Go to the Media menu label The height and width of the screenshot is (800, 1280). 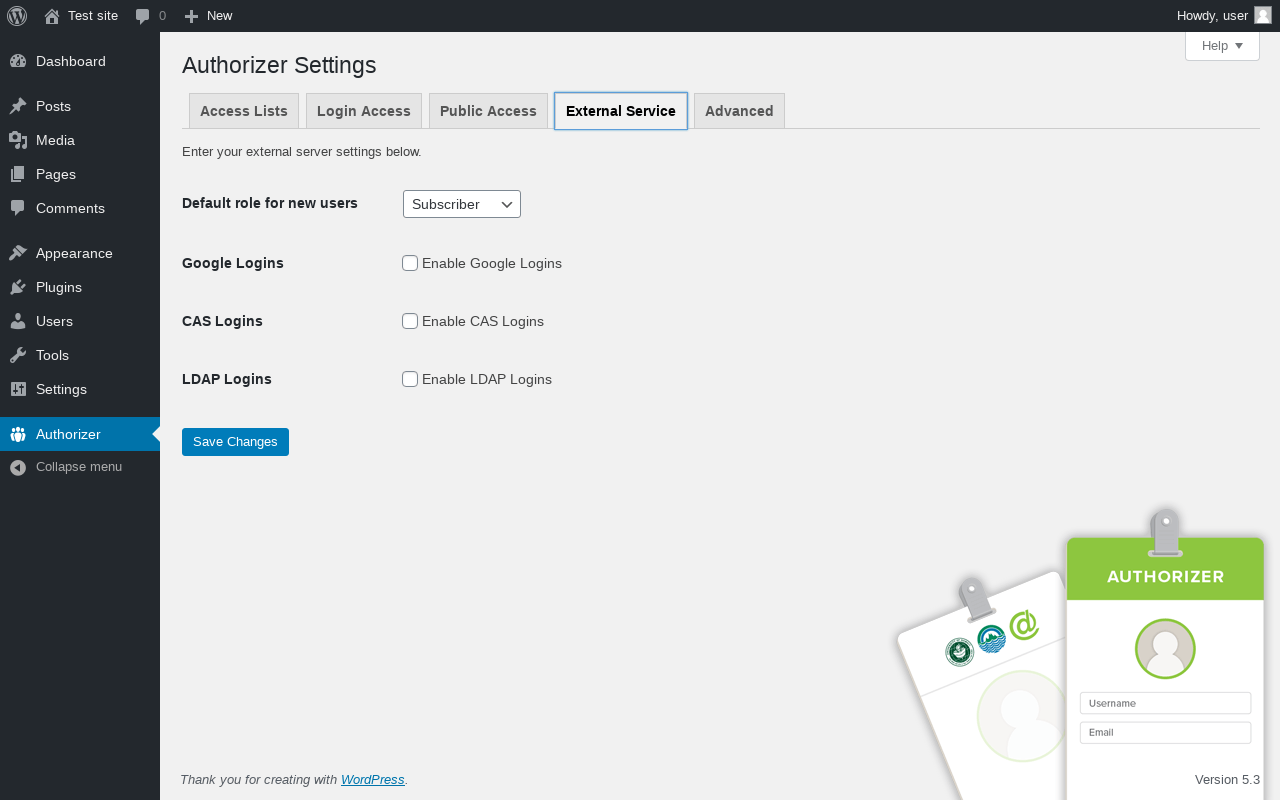(55, 140)
